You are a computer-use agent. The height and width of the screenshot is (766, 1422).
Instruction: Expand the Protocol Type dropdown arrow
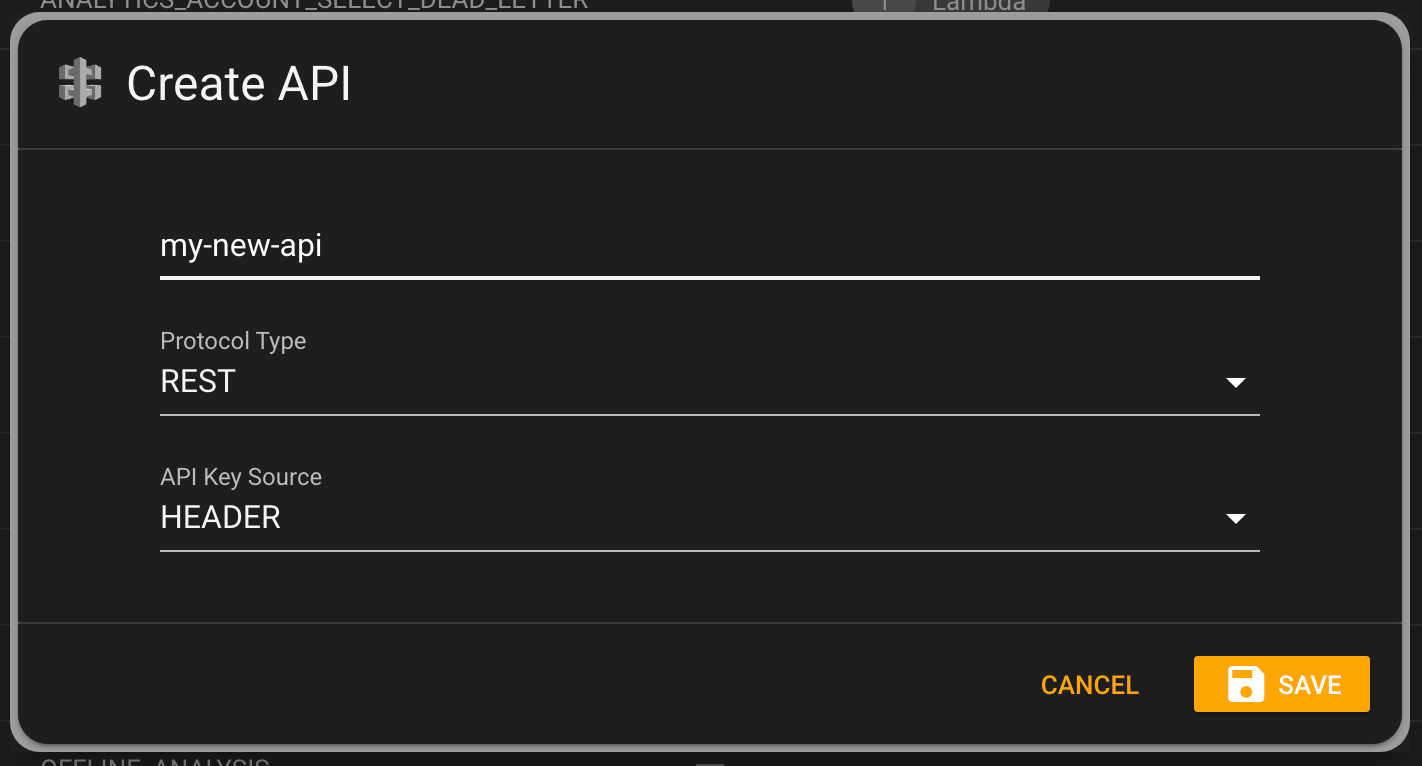coord(1236,382)
